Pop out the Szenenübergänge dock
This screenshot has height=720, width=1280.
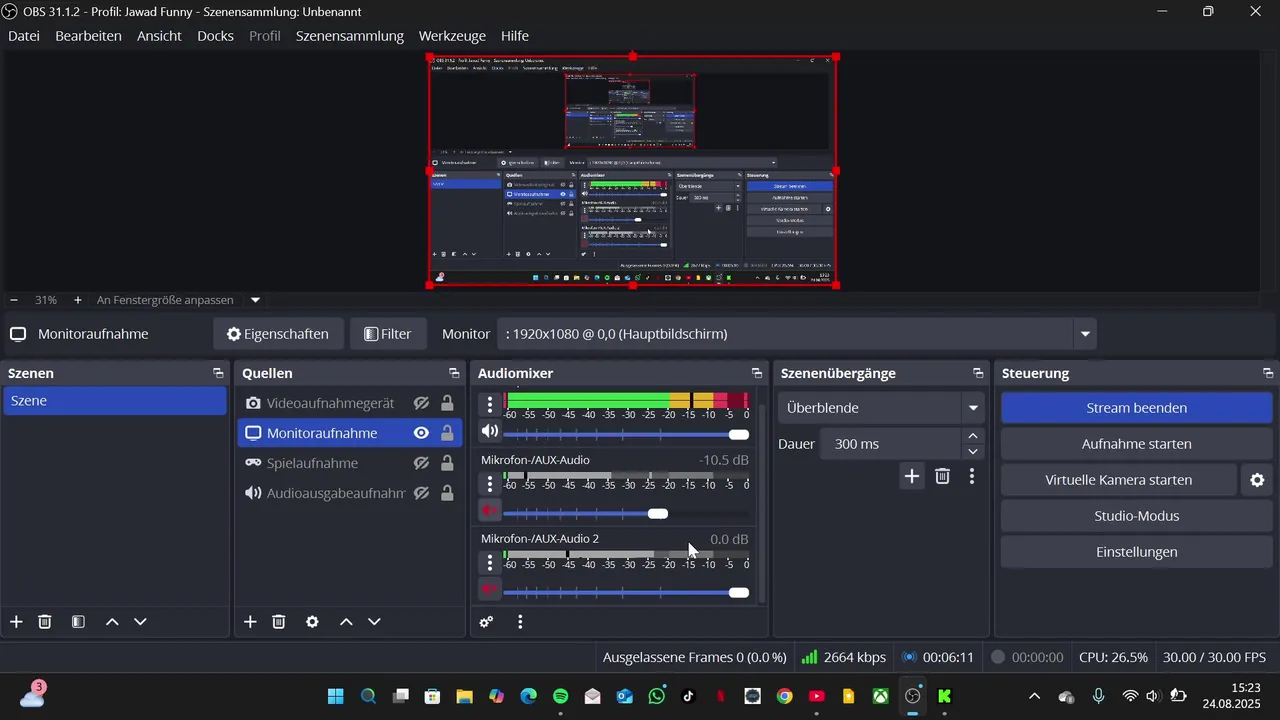point(978,373)
